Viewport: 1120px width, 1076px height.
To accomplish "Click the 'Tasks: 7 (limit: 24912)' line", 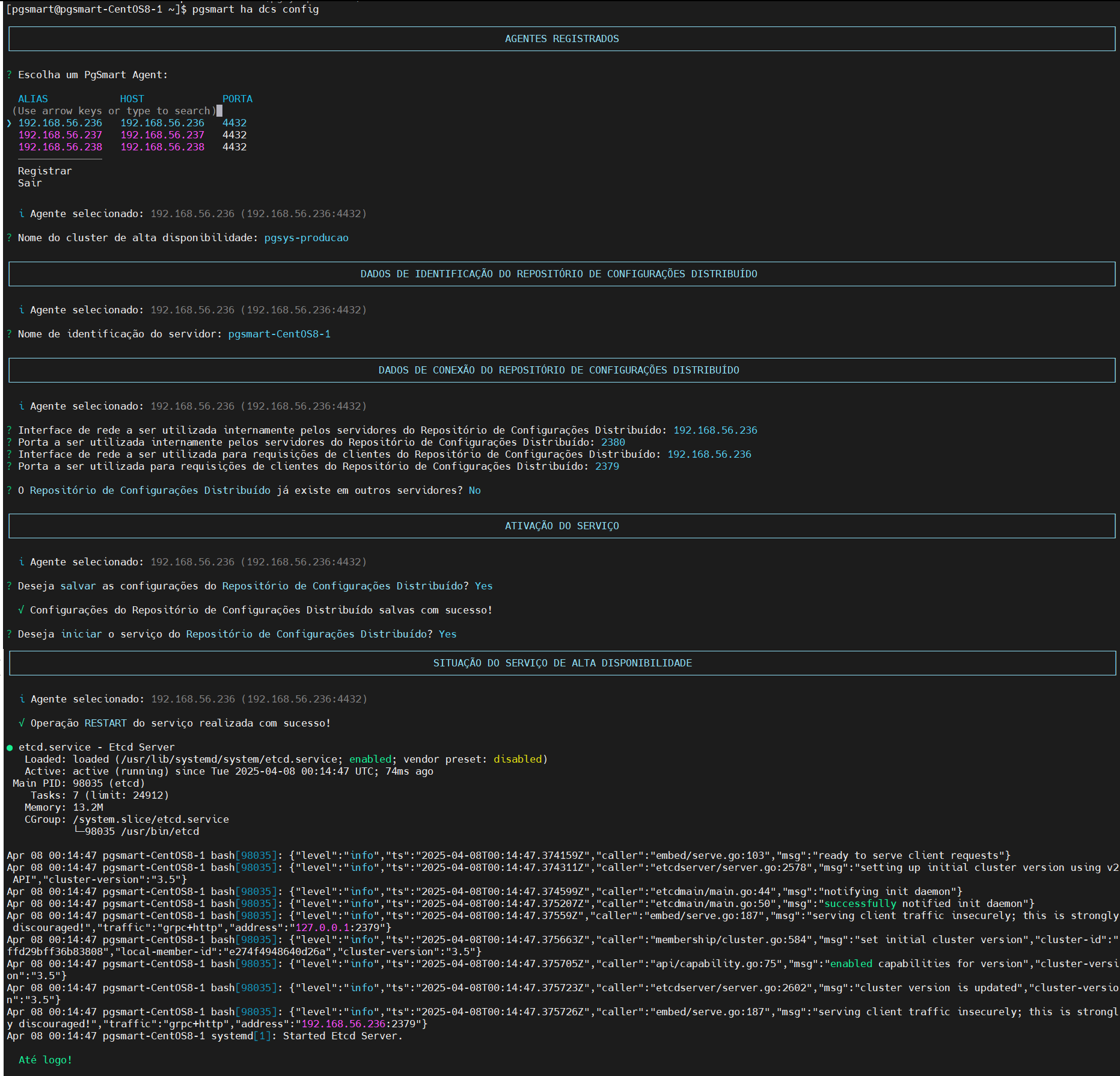I will [x=100, y=795].
